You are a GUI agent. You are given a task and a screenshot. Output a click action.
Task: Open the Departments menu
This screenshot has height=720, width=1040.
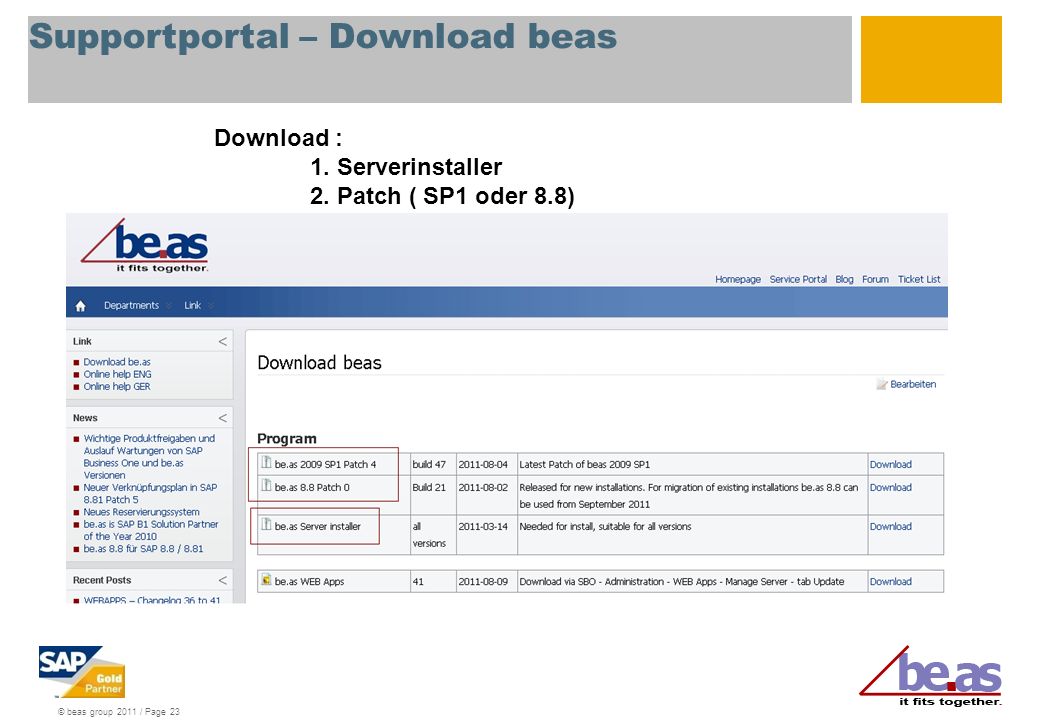pyautogui.click(x=131, y=306)
